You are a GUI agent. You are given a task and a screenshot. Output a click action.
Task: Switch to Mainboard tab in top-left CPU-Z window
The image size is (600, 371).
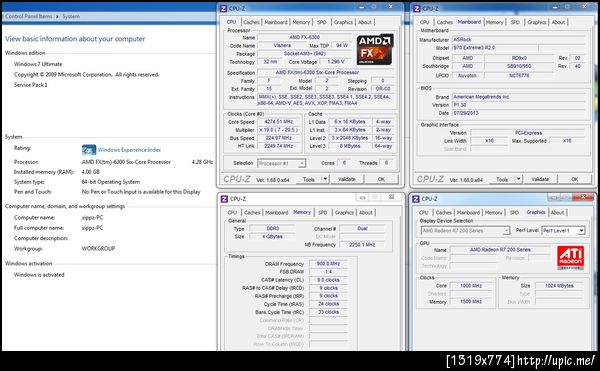point(276,22)
